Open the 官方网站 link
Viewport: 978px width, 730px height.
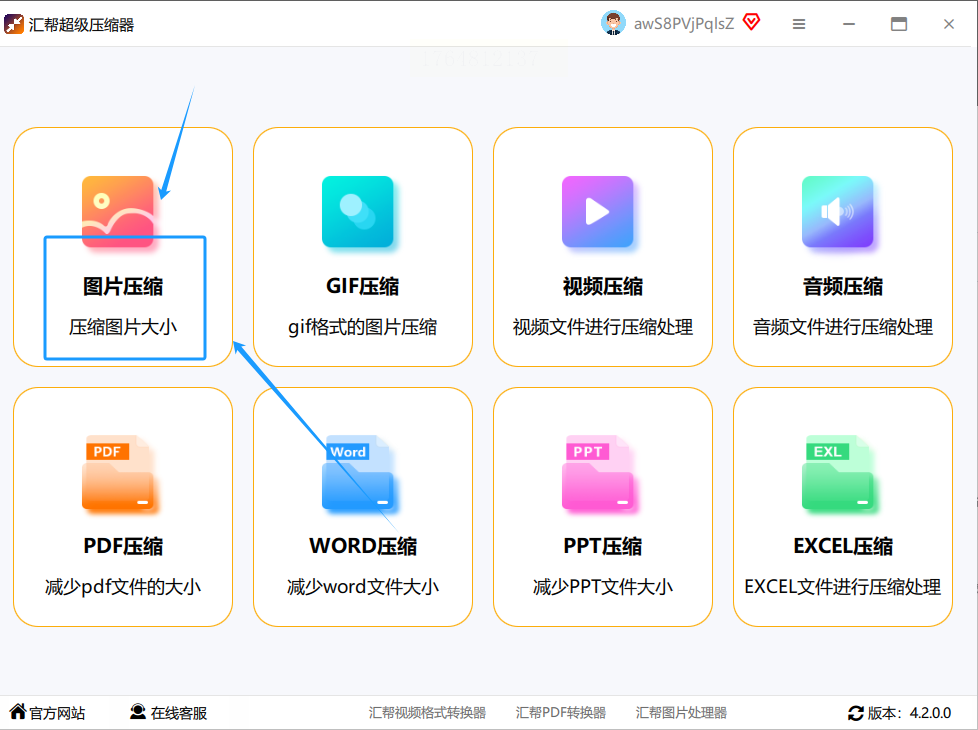pyautogui.click(x=57, y=713)
